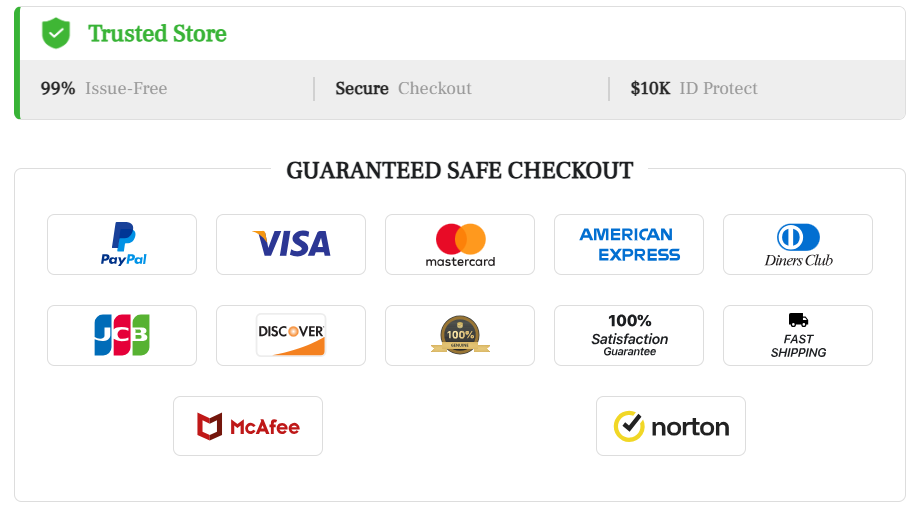Click the 100% genuine gold seal badge
Viewport: 915px width, 513px height.
coord(460,335)
